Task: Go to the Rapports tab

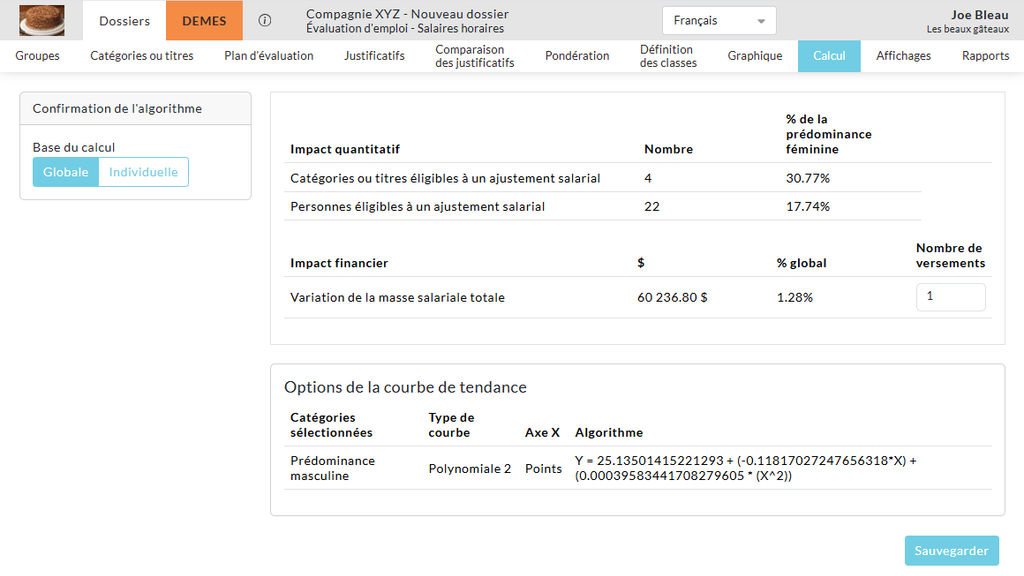Action: (x=985, y=56)
